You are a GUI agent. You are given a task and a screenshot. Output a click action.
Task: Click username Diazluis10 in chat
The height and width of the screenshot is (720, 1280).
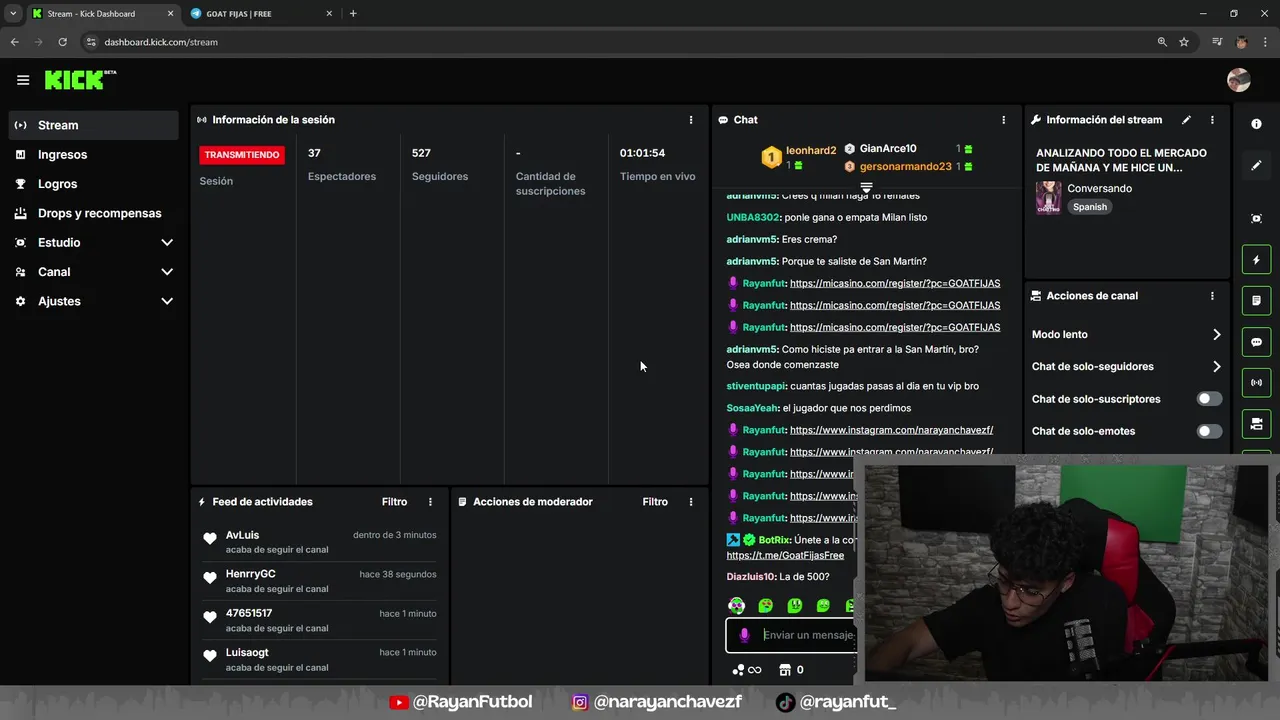click(x=751, y=577)
